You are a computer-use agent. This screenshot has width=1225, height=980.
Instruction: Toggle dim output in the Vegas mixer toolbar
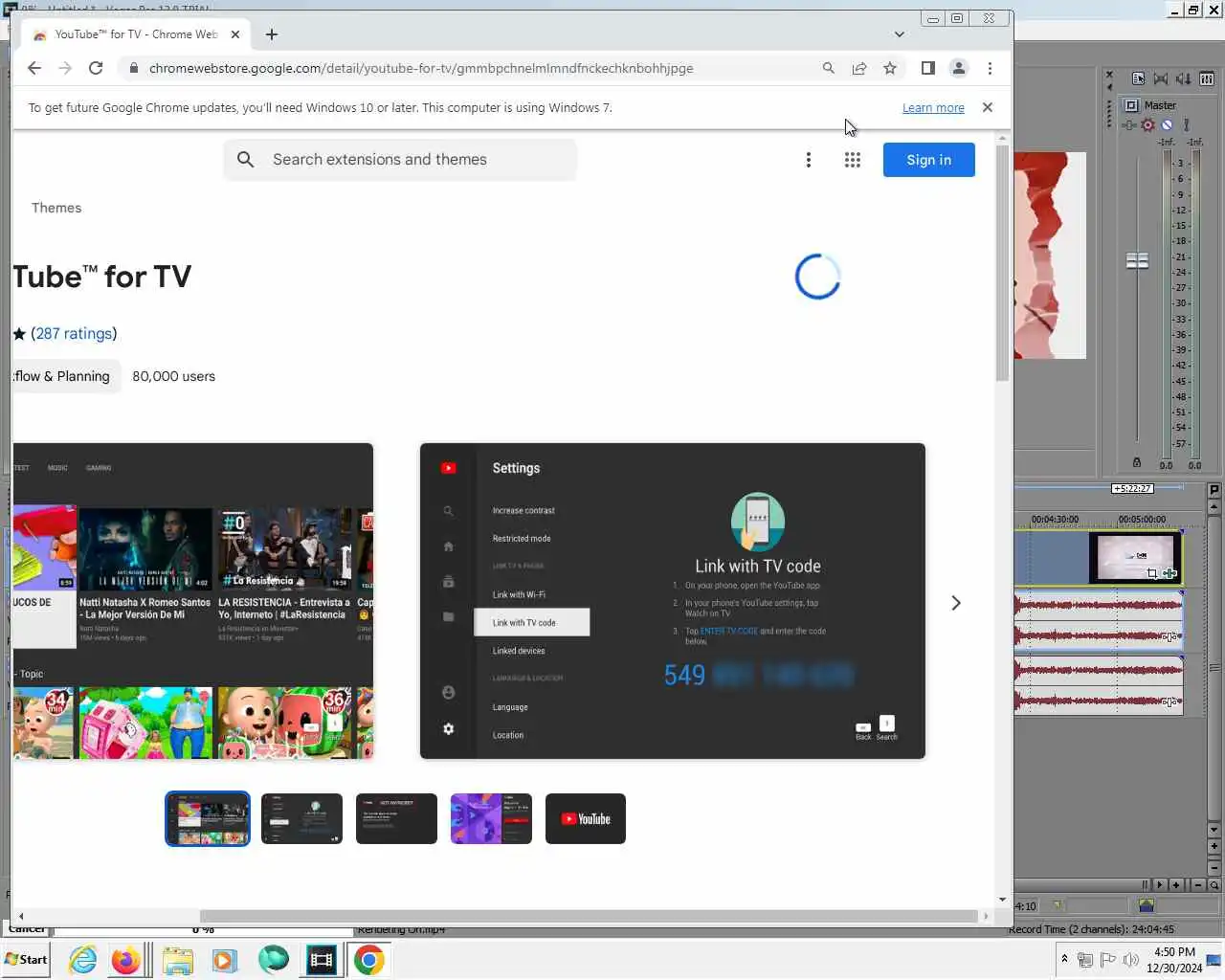click(x=1184, y=78)
